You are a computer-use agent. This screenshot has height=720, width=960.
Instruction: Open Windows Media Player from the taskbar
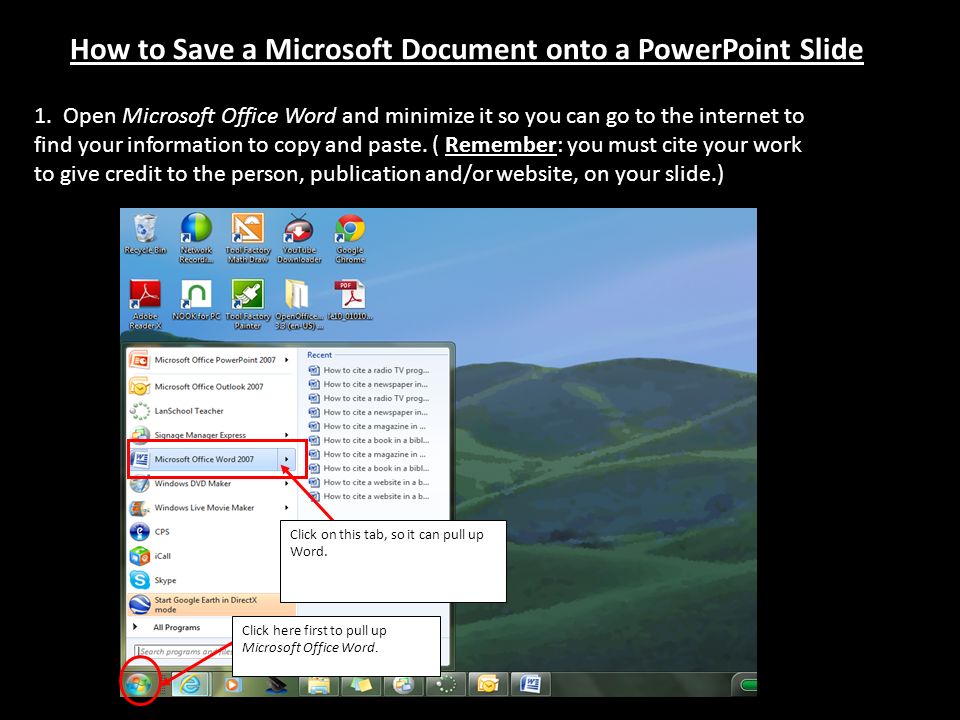[x=232, y=684]
